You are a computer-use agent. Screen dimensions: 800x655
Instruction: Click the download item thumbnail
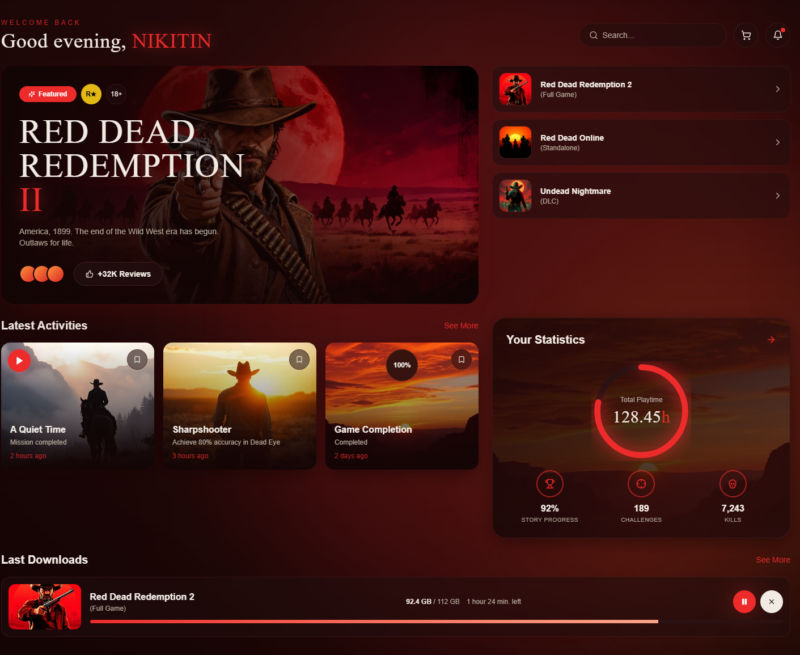[x=45, y=607]
